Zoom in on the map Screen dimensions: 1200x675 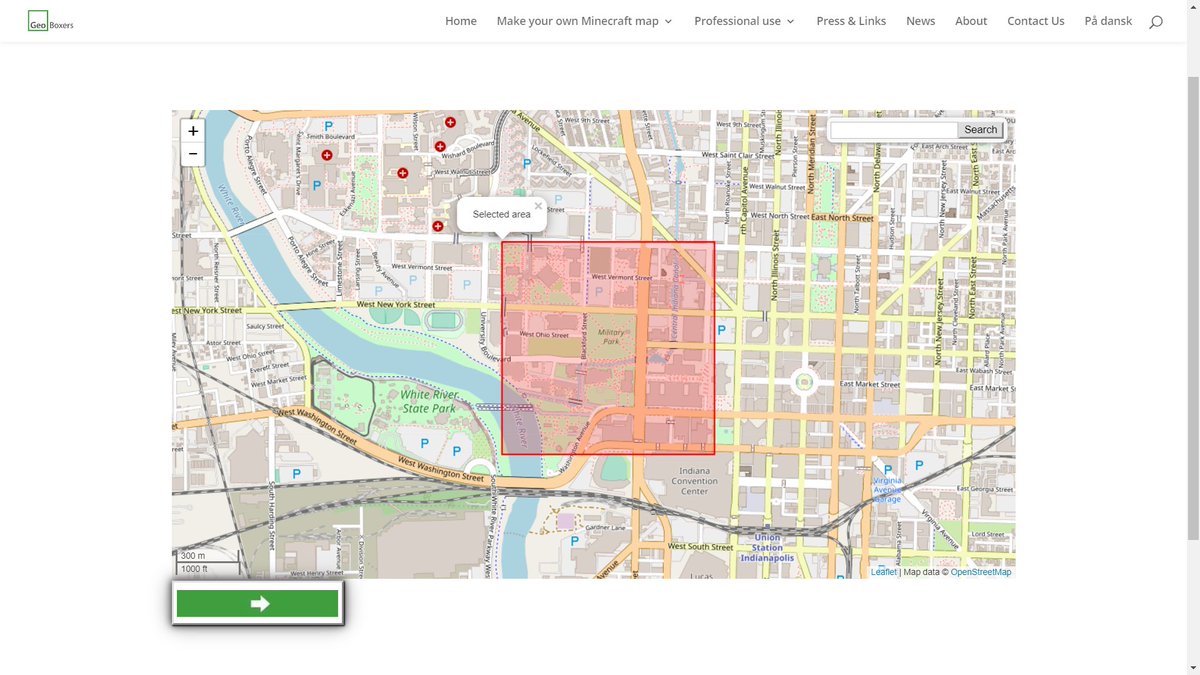click(193, 131)
